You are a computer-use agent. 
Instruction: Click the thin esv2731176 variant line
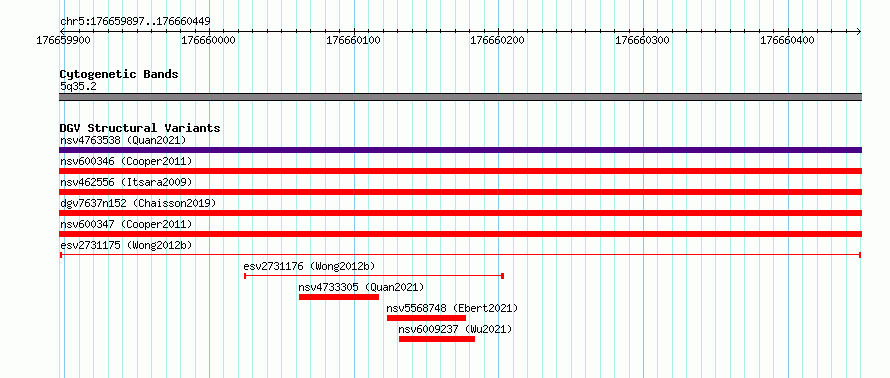pos(374,276)
